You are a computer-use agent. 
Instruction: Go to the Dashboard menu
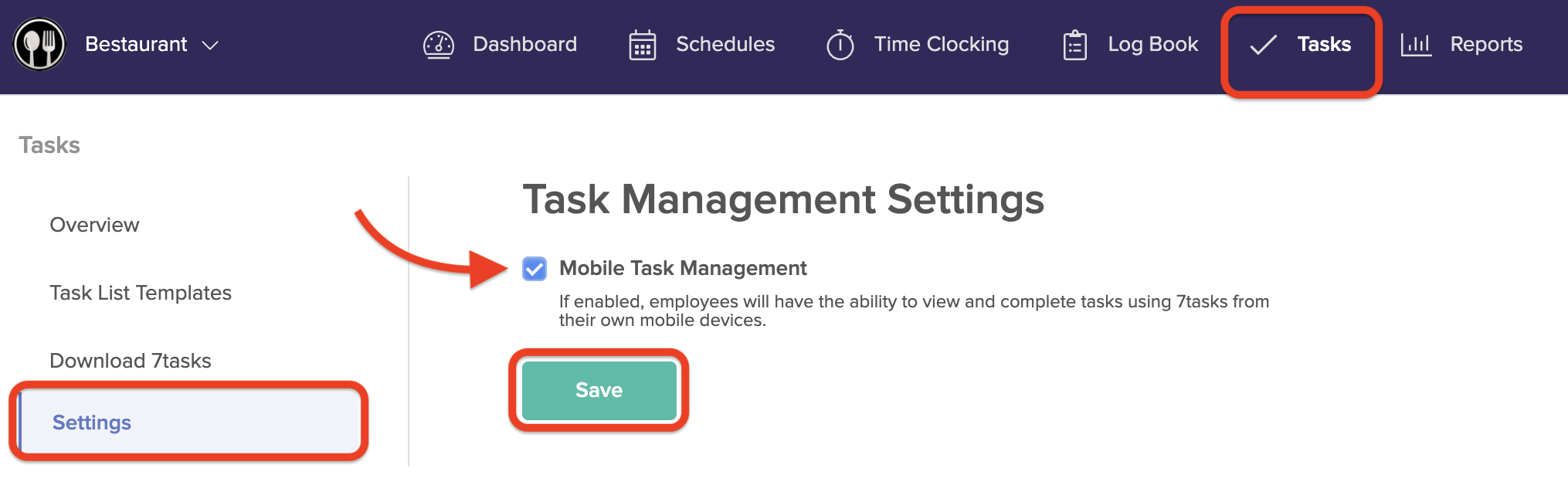[524, 45]
